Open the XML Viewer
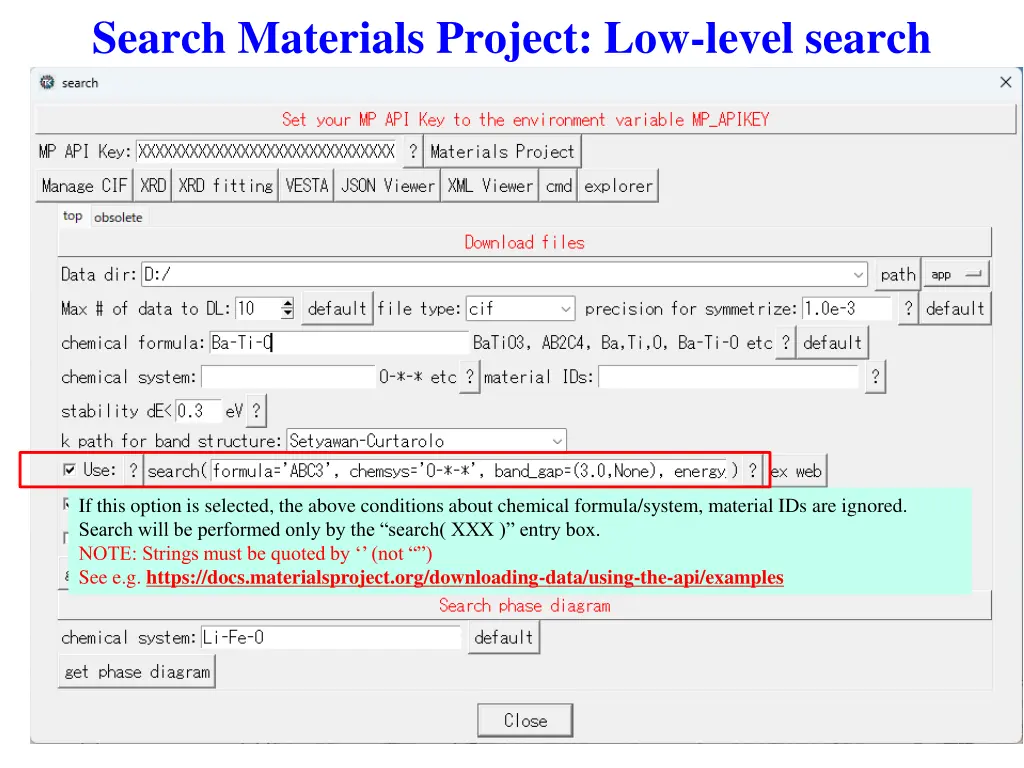 [x=490, y=185]
